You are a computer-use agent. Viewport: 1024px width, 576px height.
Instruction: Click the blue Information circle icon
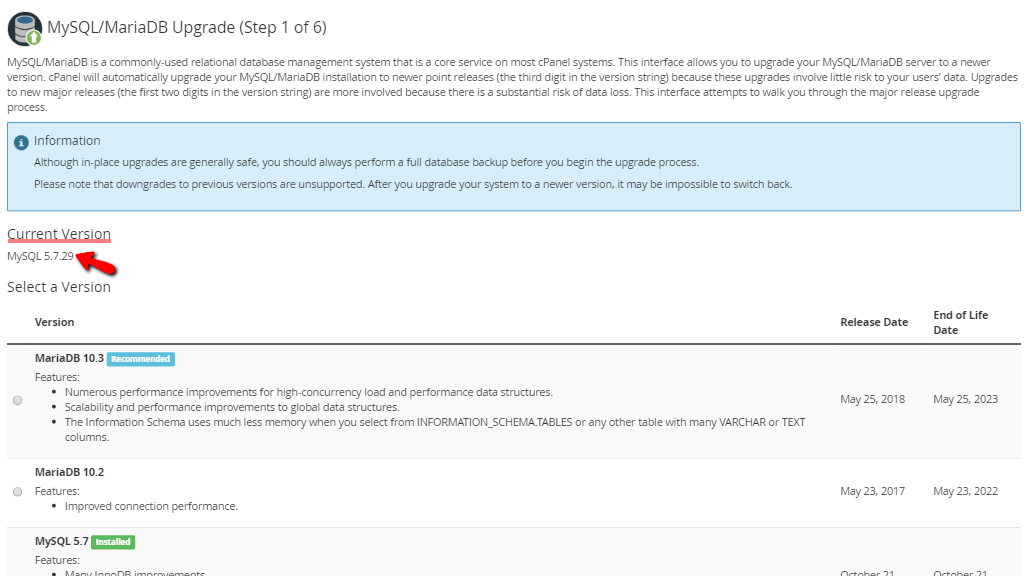(x=21, y=142)
